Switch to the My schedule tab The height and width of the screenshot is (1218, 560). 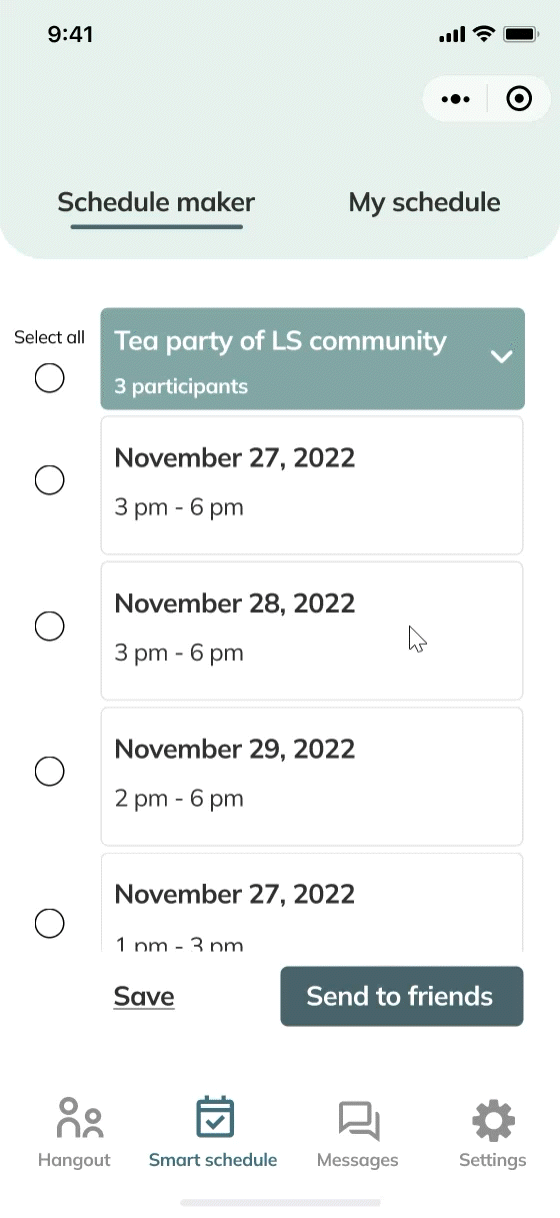point(424,202)
